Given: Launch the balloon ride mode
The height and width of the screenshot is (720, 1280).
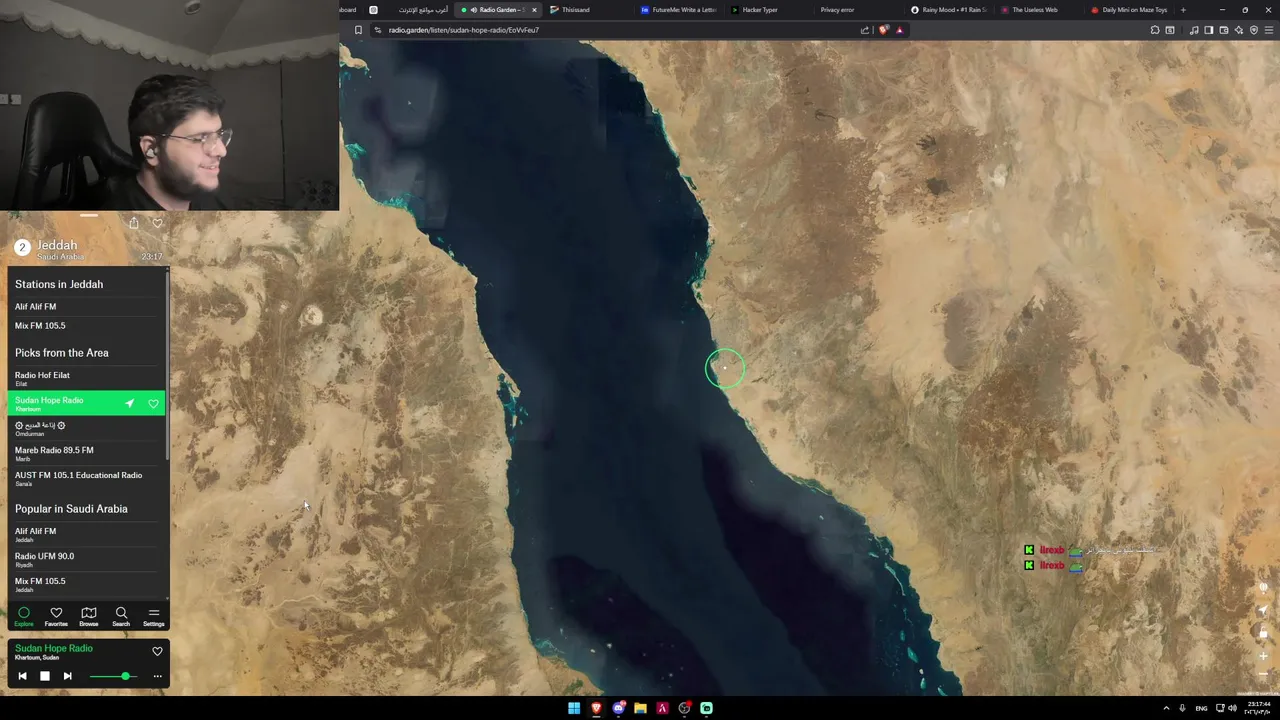Looking at the screenshot, I should click(1263, 587).
